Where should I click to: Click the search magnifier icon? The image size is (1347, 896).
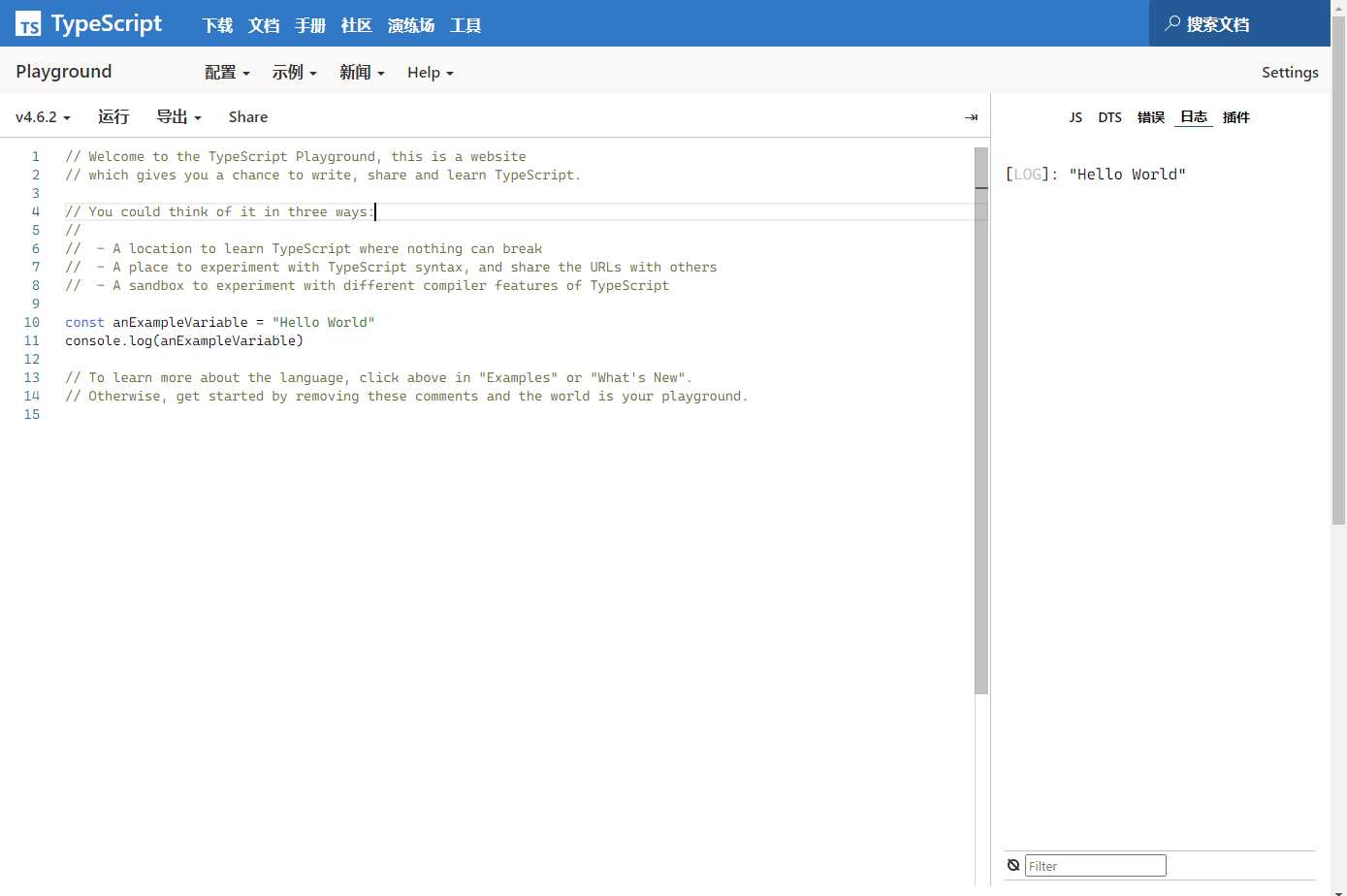1172,23
